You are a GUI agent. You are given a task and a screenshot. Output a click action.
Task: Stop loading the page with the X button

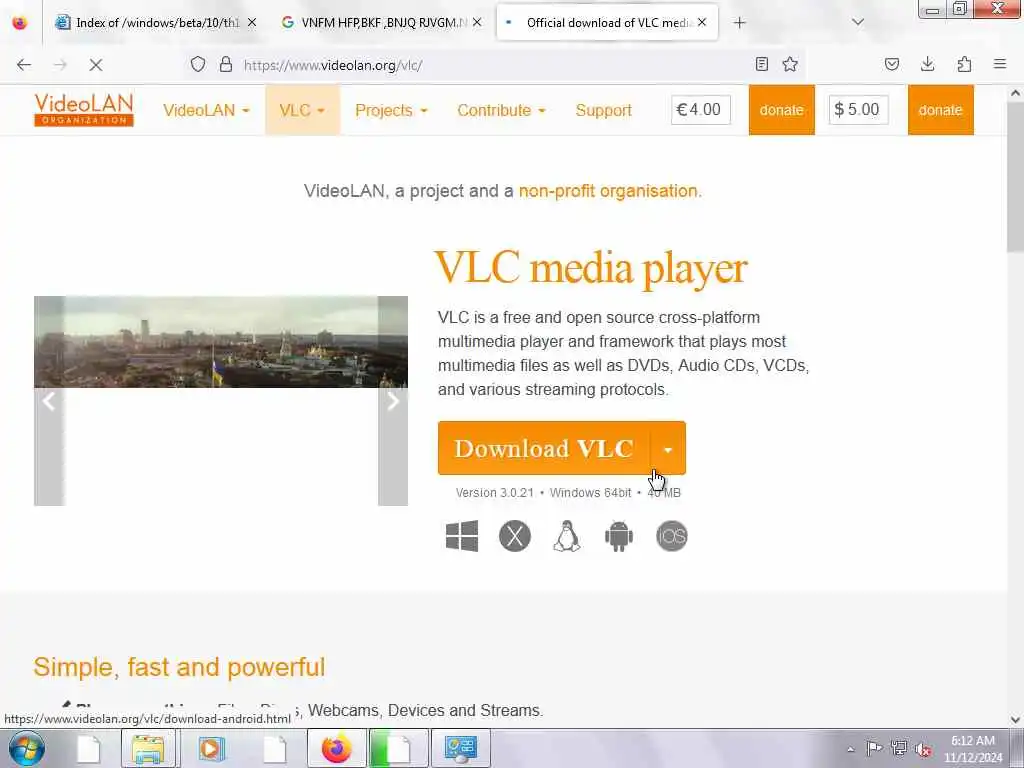[x=95, y=65]
